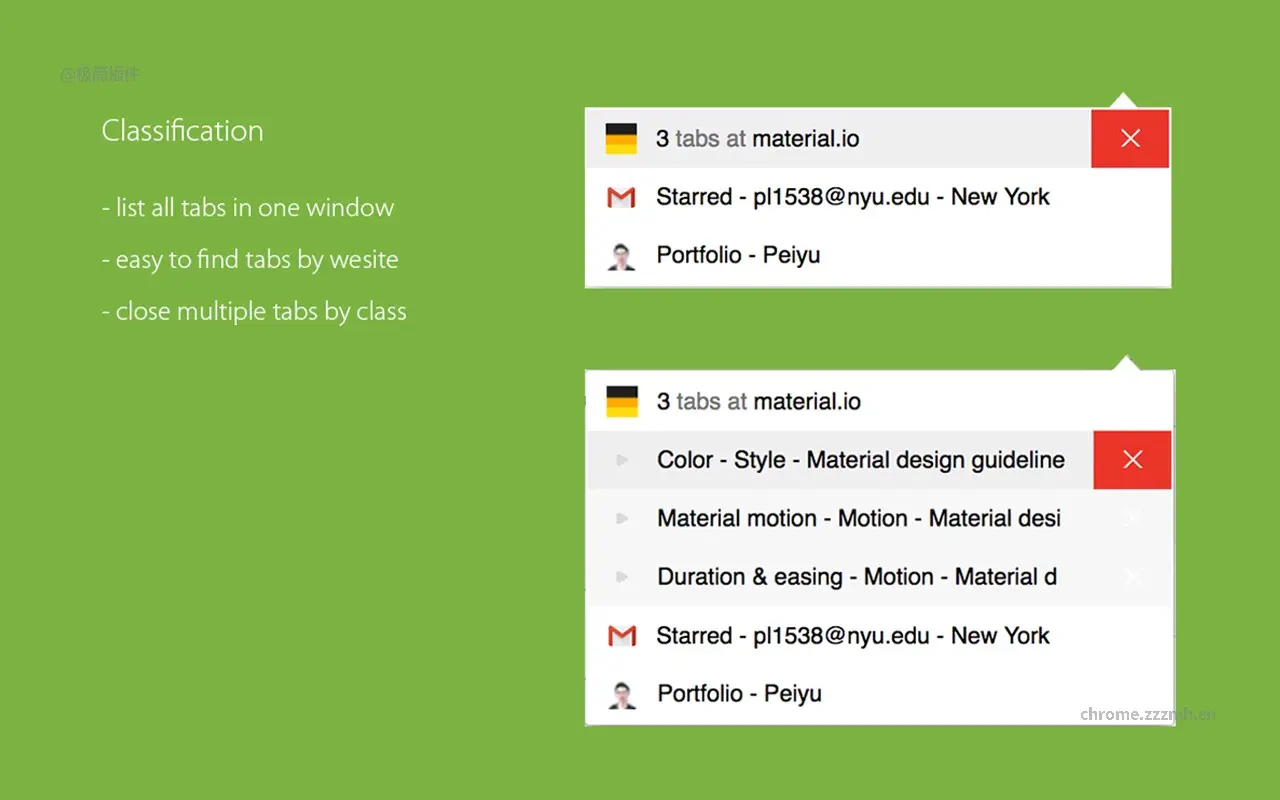Click the material.io favicon in the collapsed popup

tap(621, 139)
